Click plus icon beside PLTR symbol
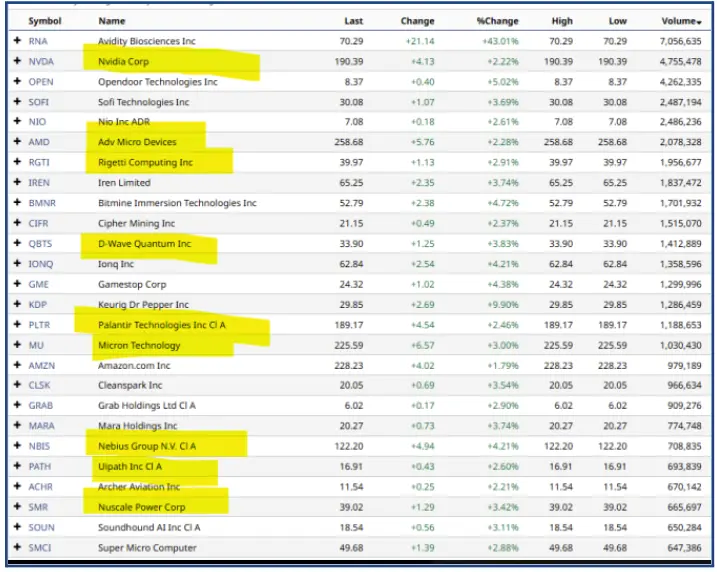Image resolution: width=717 pixels, height=572 pixels. (17, 325)
